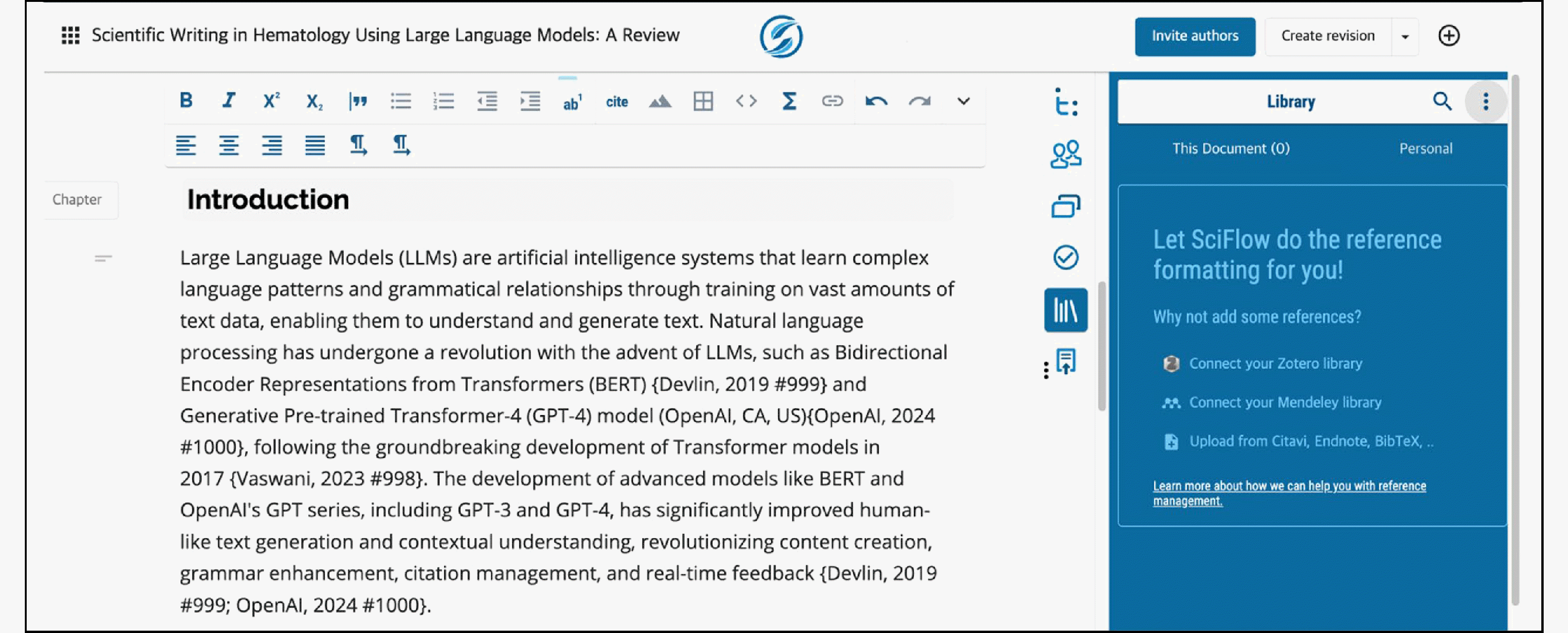Toggle italic text formatting
The height and width of the screenshot is (633, 1568).
229,100
